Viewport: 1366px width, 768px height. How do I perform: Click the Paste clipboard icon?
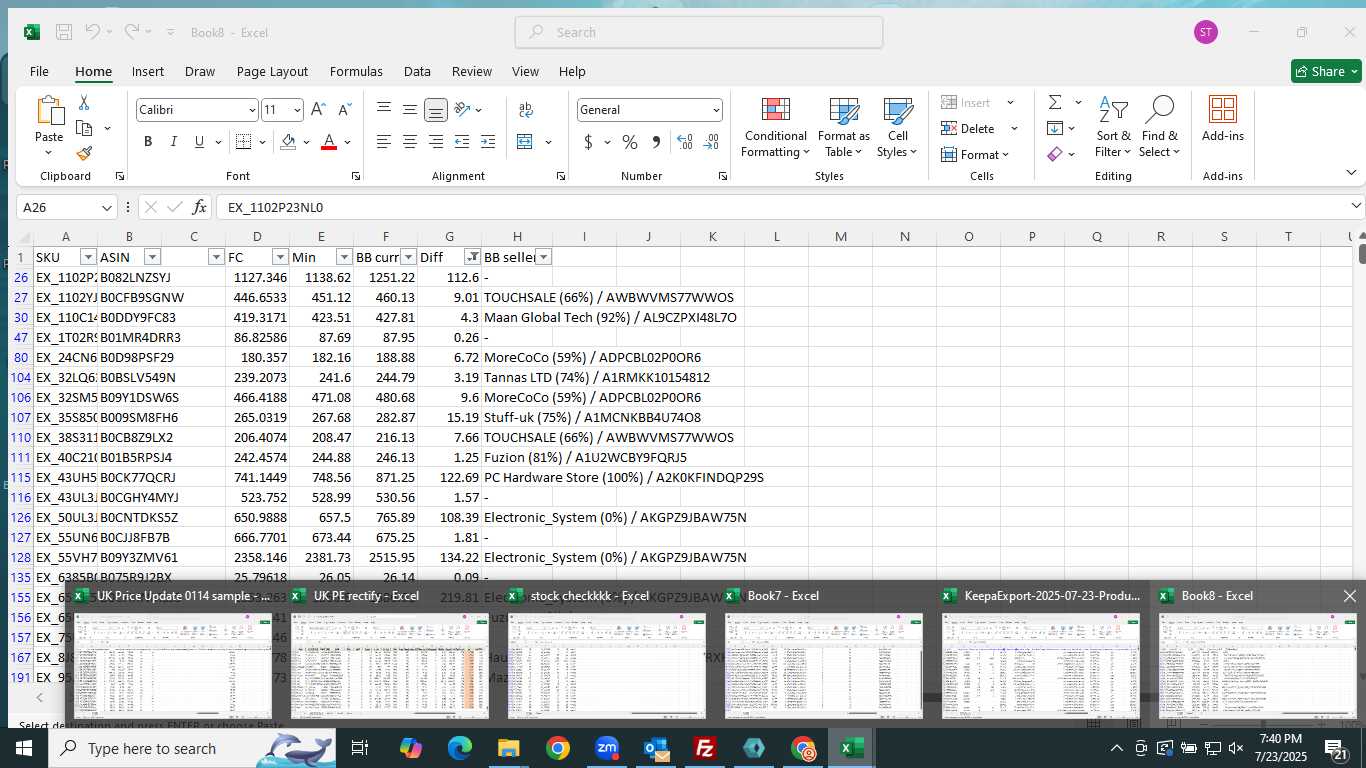tap(49, 110)
